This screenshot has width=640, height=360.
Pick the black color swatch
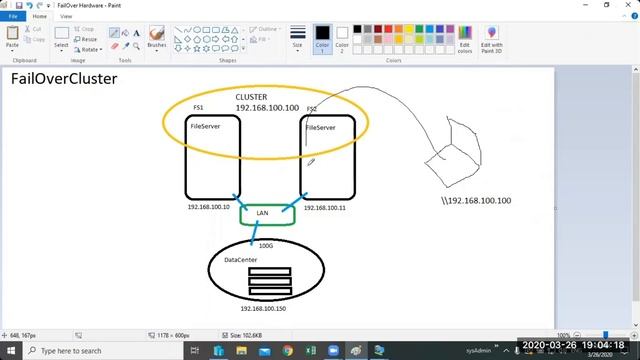358,29
